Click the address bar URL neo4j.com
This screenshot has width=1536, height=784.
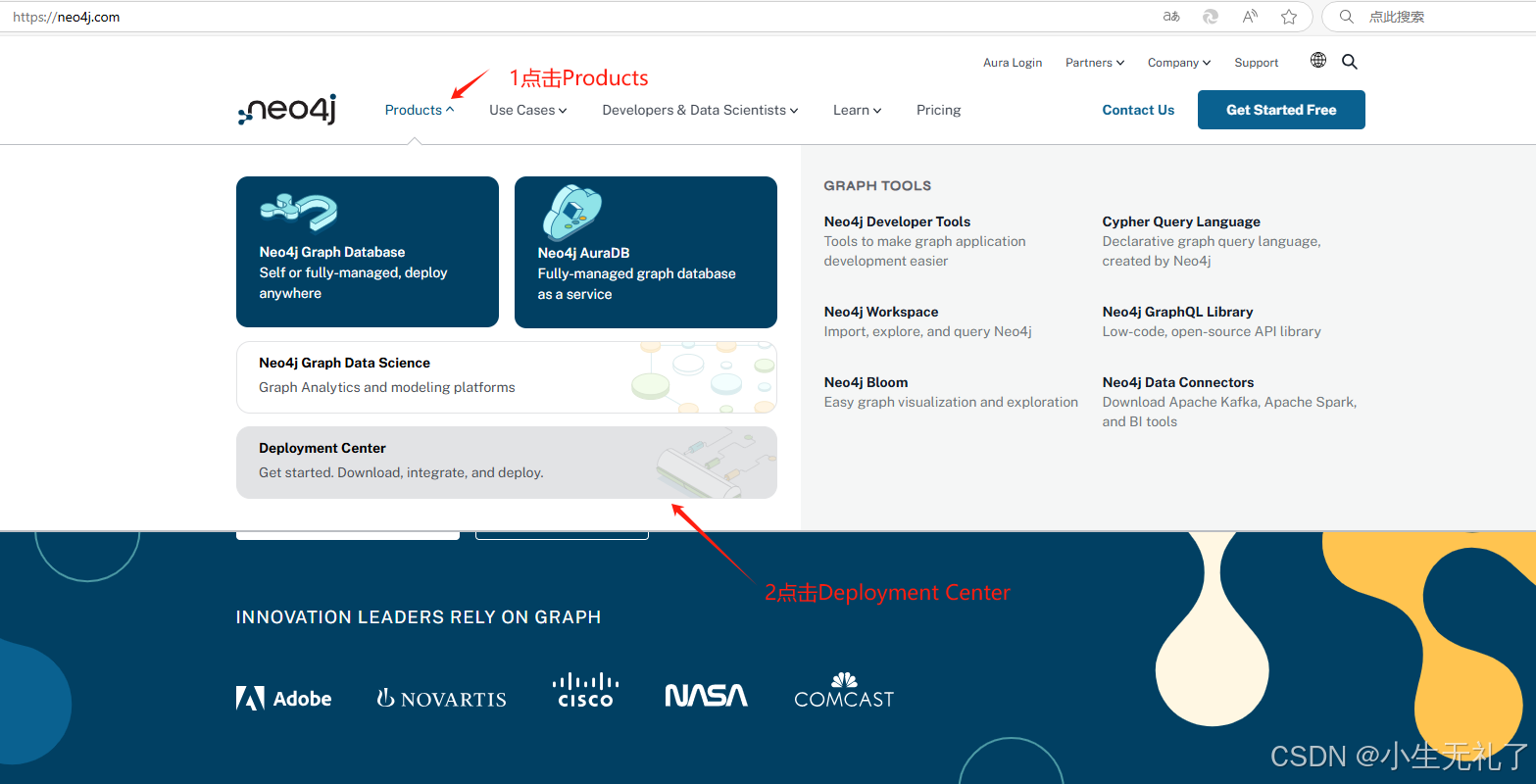pyautogui.click(x=66, y=17)
